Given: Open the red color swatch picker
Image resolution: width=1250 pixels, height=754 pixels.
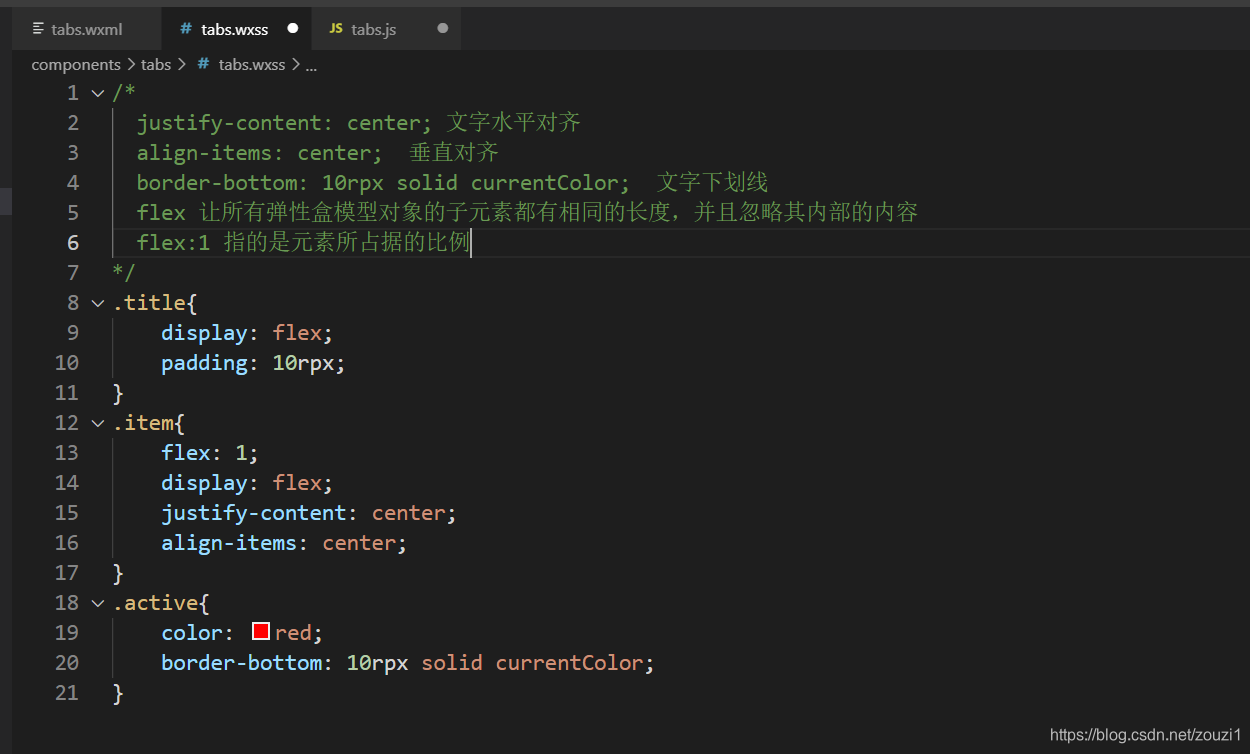Looking at the screenshot, I should point(261,631).
